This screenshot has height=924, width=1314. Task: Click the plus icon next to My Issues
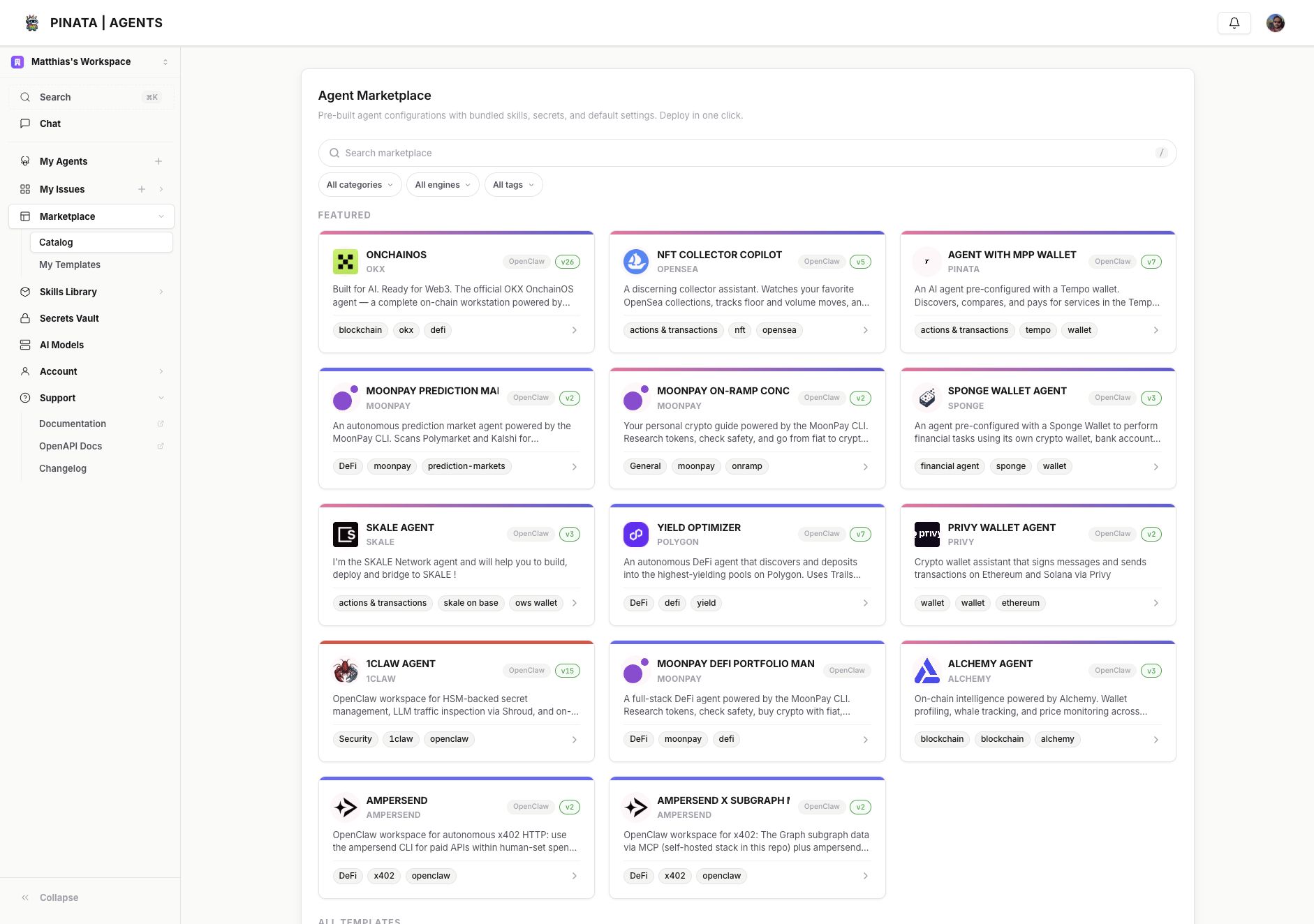pos(142,189)
